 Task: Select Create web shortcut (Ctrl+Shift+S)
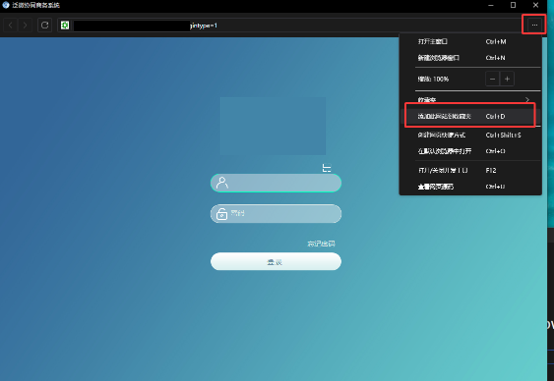470,135
